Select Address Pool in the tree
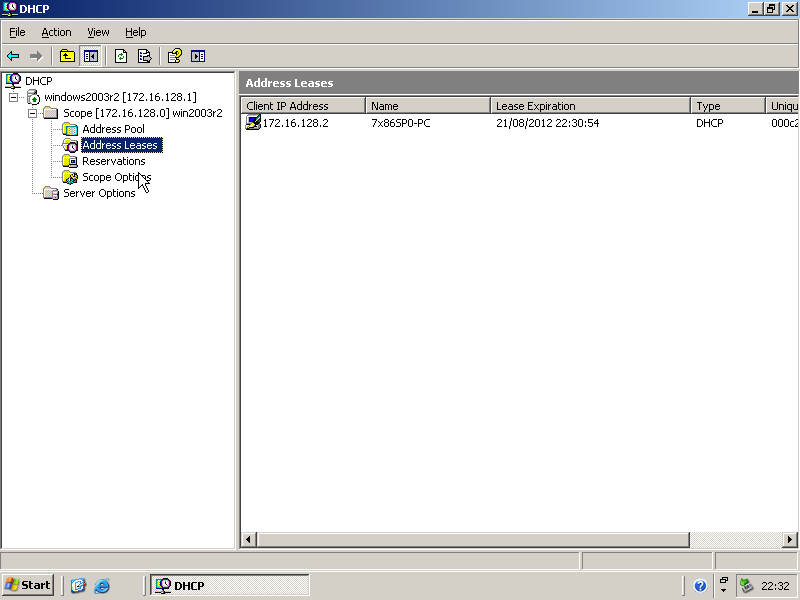 [x=113, y=129]
